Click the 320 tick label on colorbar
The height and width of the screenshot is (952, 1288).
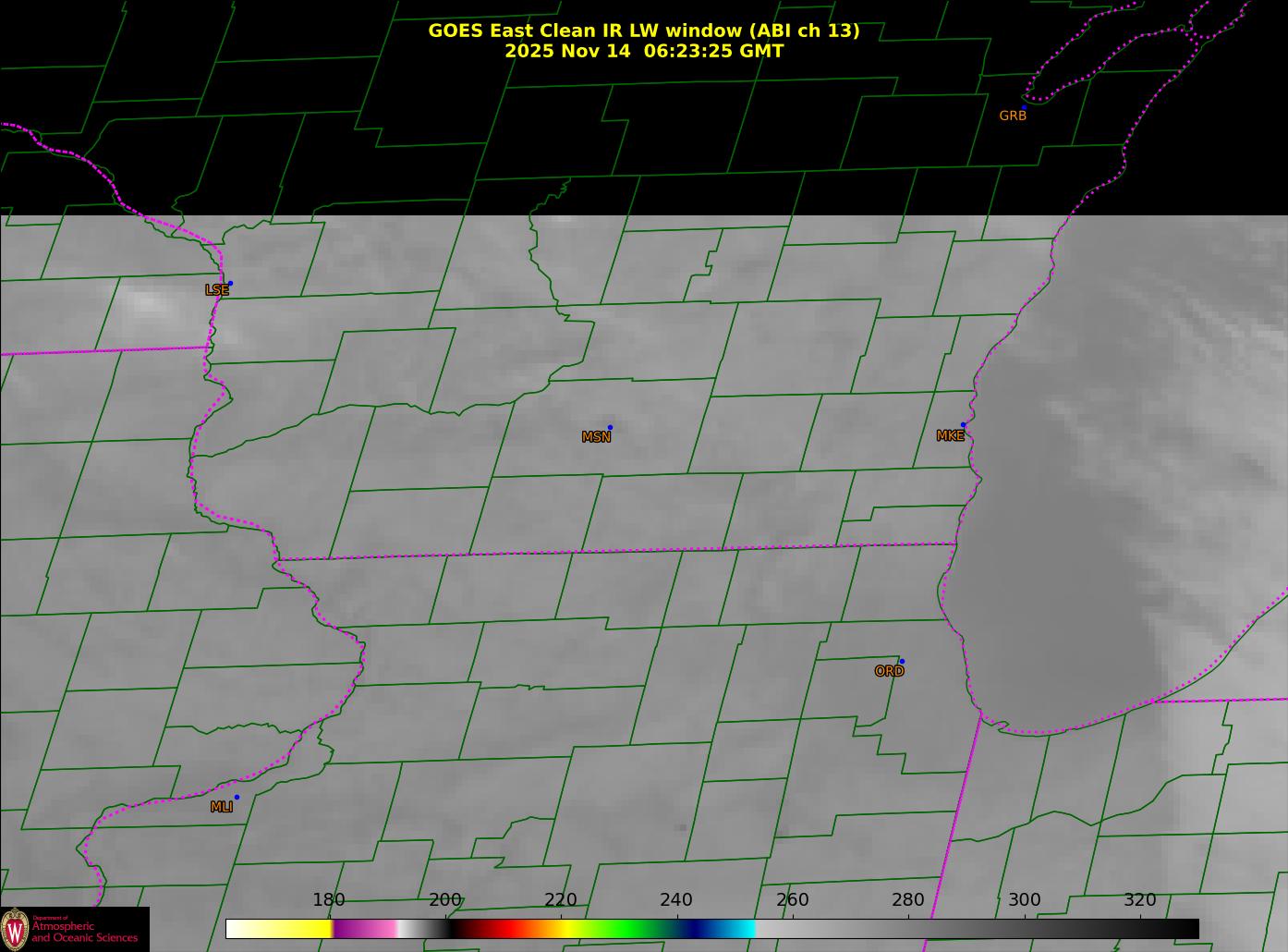pos(1139,900)
